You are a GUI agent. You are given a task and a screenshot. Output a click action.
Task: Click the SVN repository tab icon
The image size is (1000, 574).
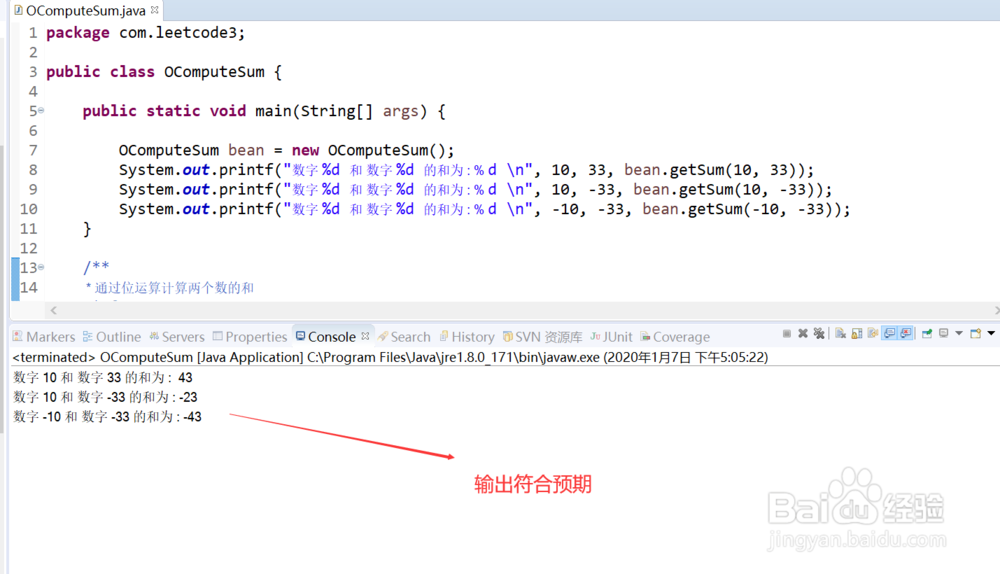coord(508,336)
